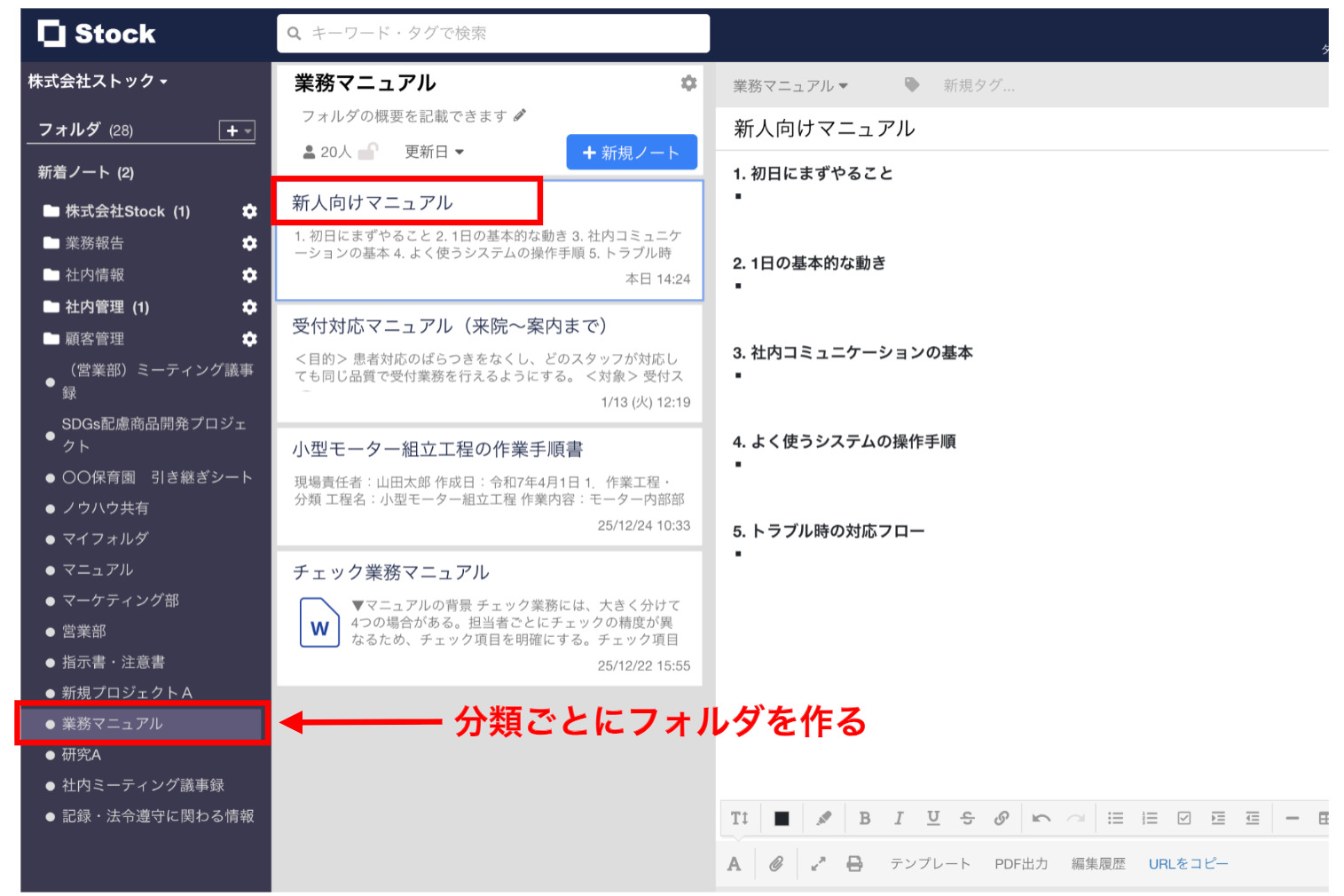This screenshot has width=1344, height=896.
Task: Focus the keyword and tag search field
Action: click(493, 34)
